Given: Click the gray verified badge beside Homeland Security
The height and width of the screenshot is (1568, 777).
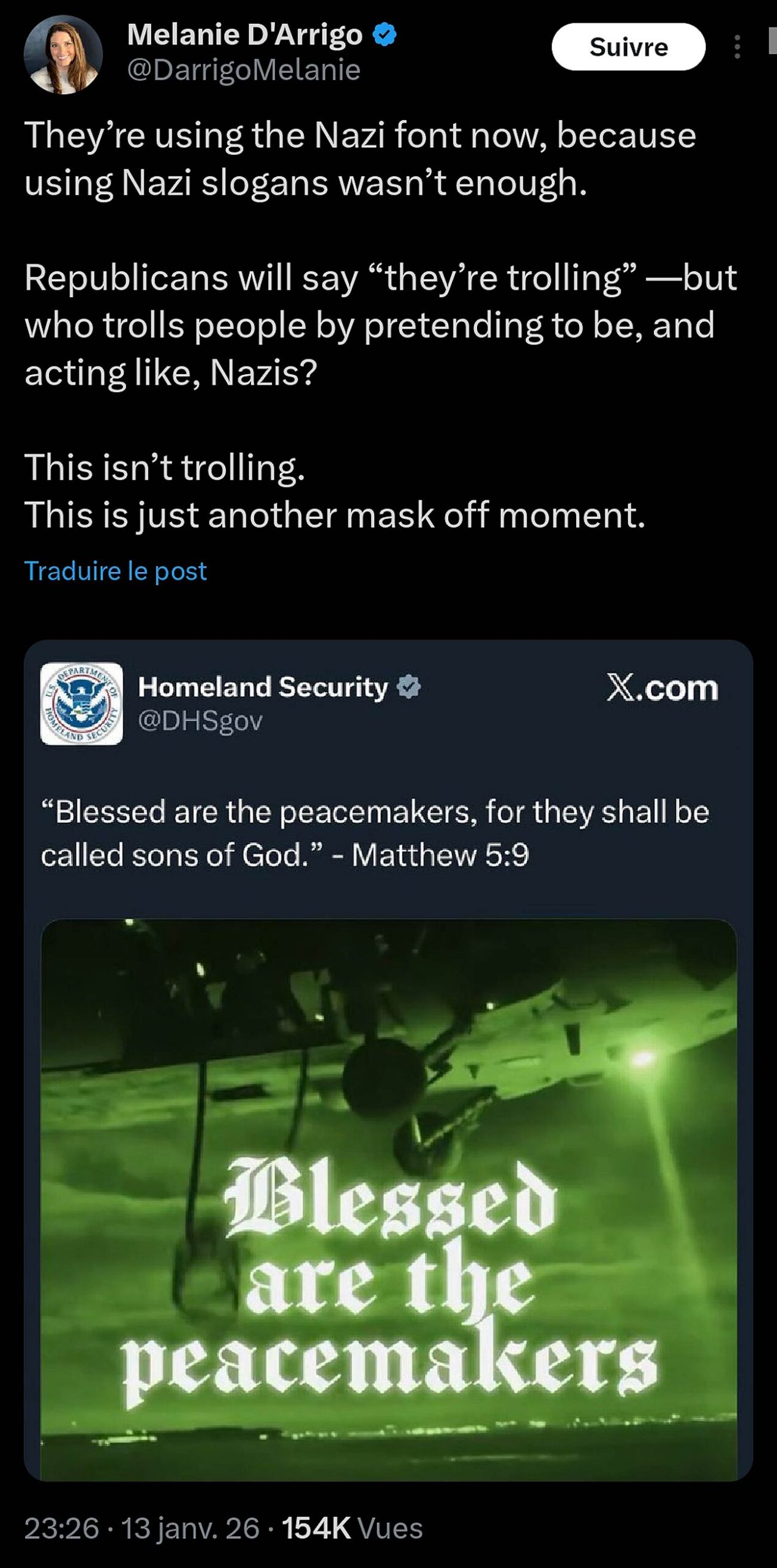Looking at the screenshot, I should tap(408, 687).
